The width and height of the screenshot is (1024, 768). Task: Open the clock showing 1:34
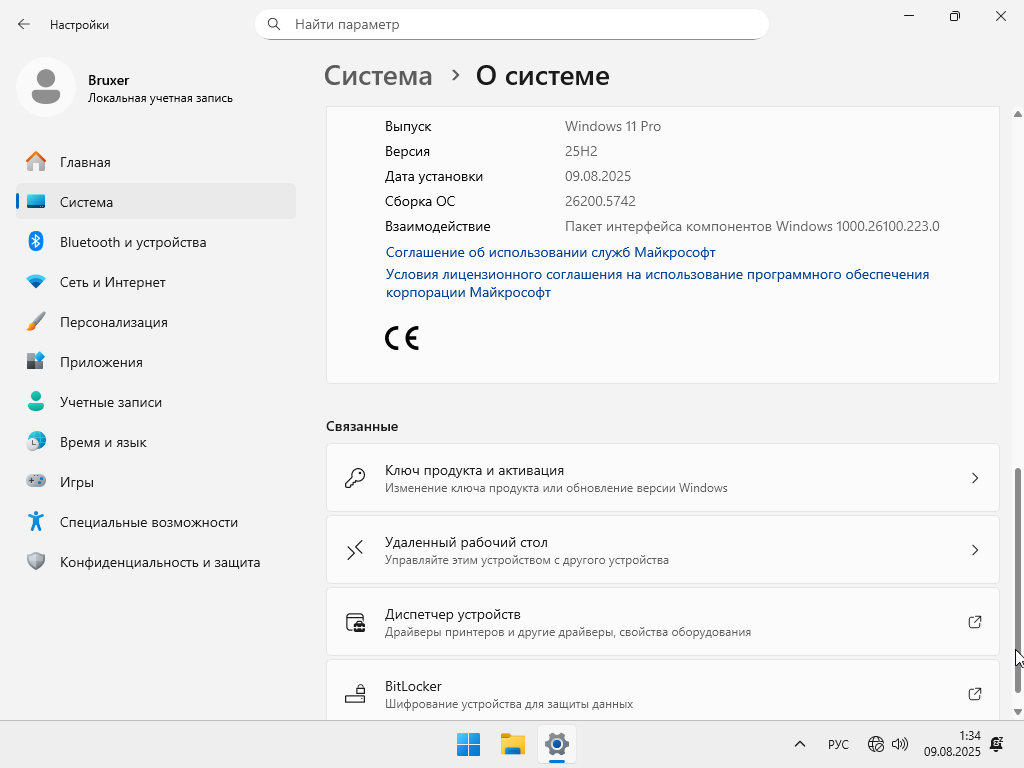[x=952, y=744]
